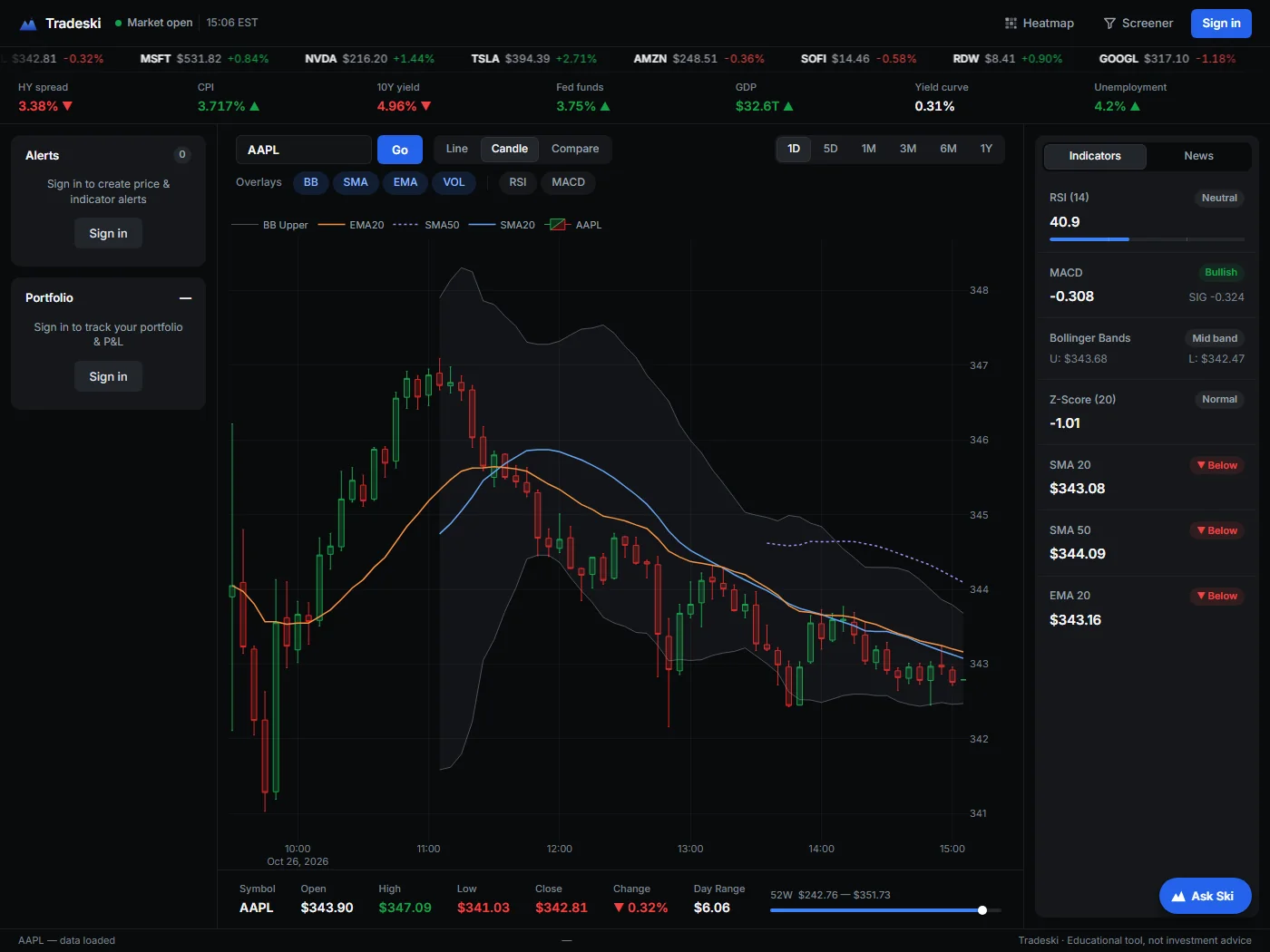The image size is (1270, 952).
Task: Enable the RSI indicator pane
Action: pyautogui.click(x=518, y=182)
